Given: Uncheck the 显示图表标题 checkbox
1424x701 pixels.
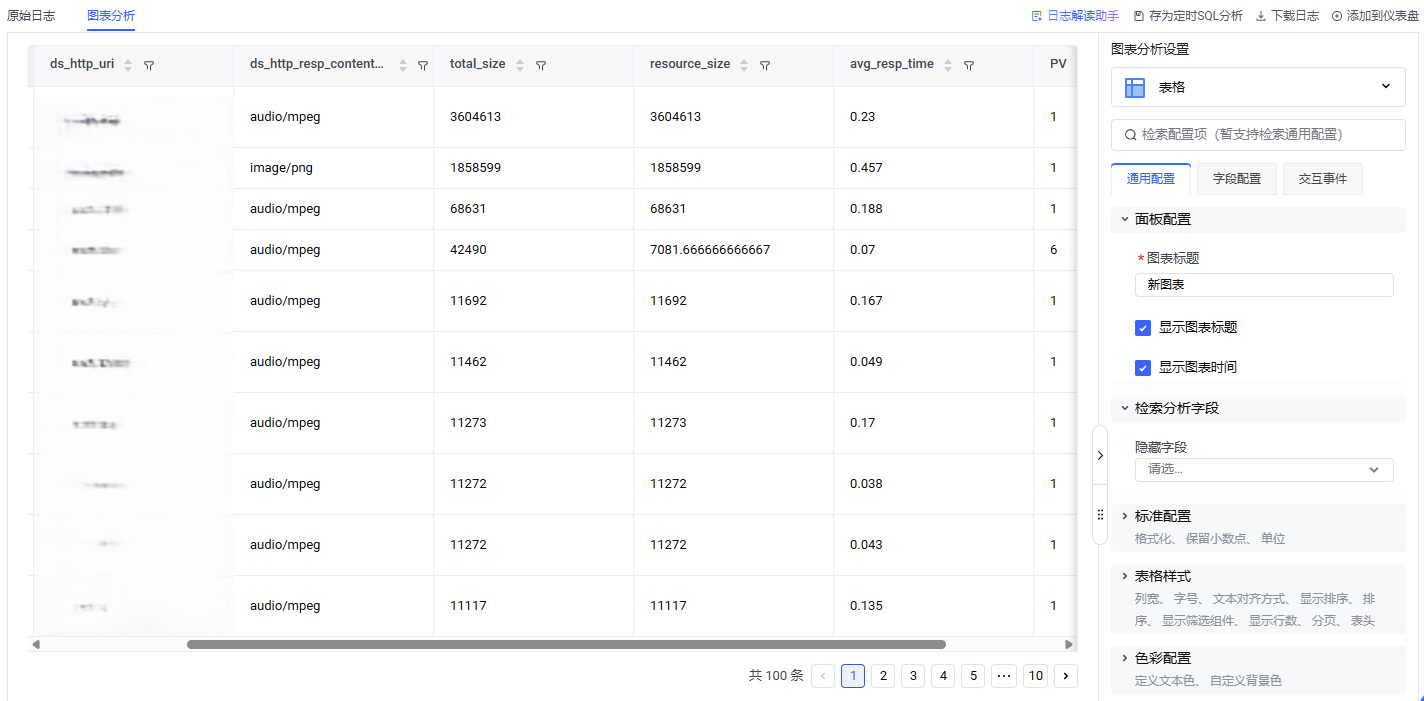Looking at the screenshot, I should point(1143,328).
